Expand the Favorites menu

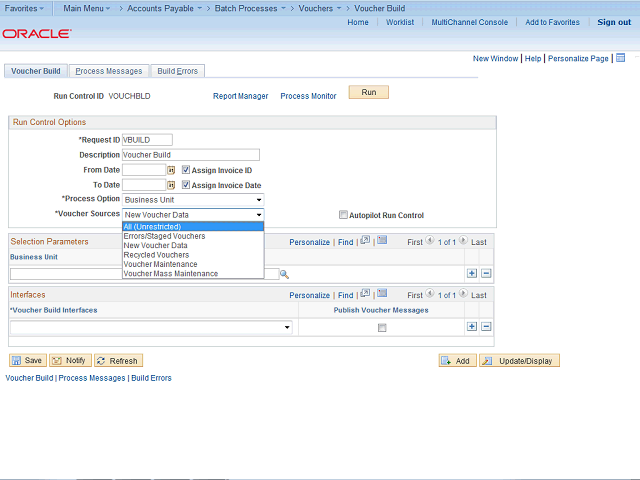pyautogui.click(x=24, y=8)
